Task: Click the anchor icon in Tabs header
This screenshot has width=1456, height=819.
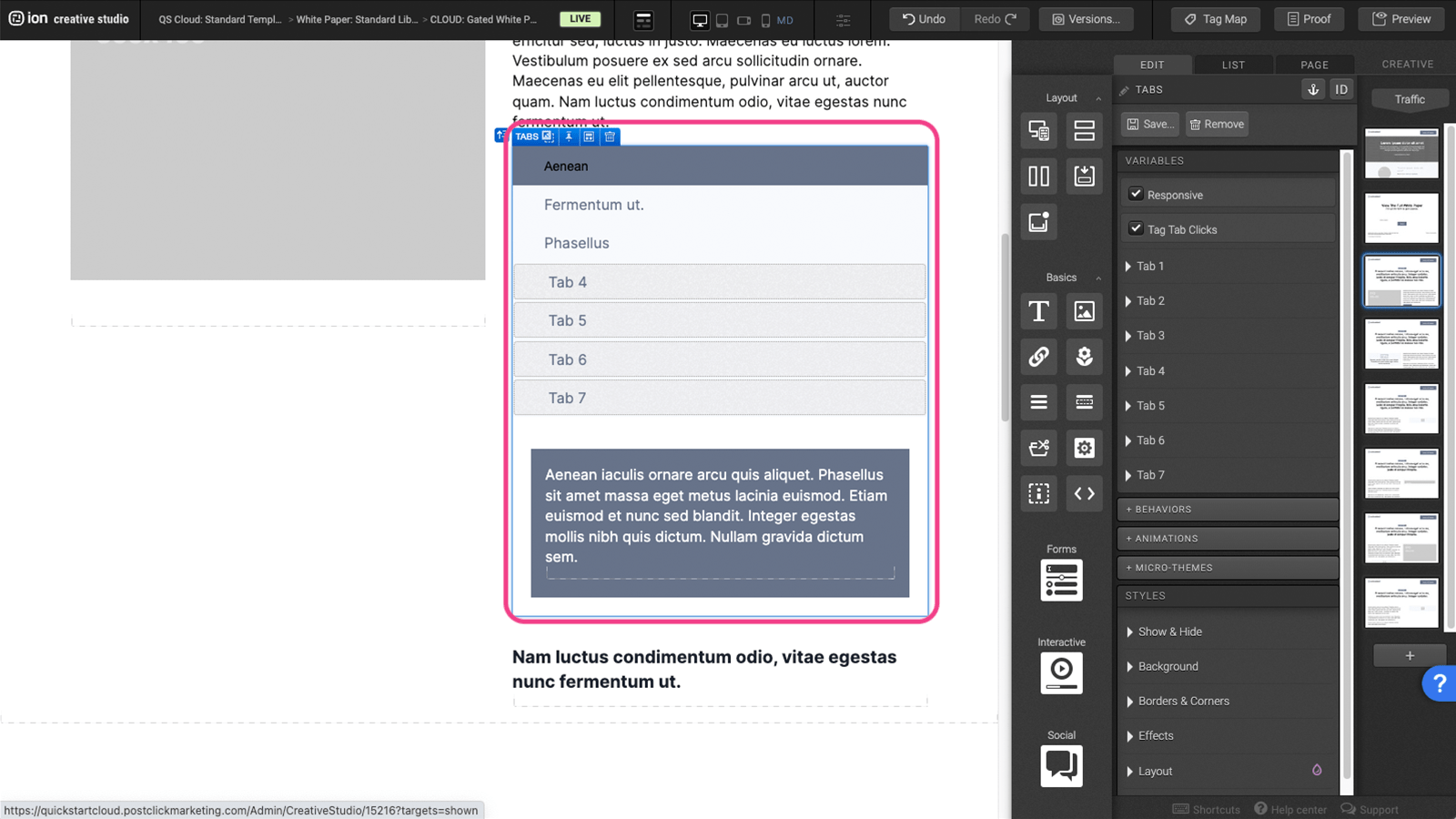Action: coord(1313,89)
